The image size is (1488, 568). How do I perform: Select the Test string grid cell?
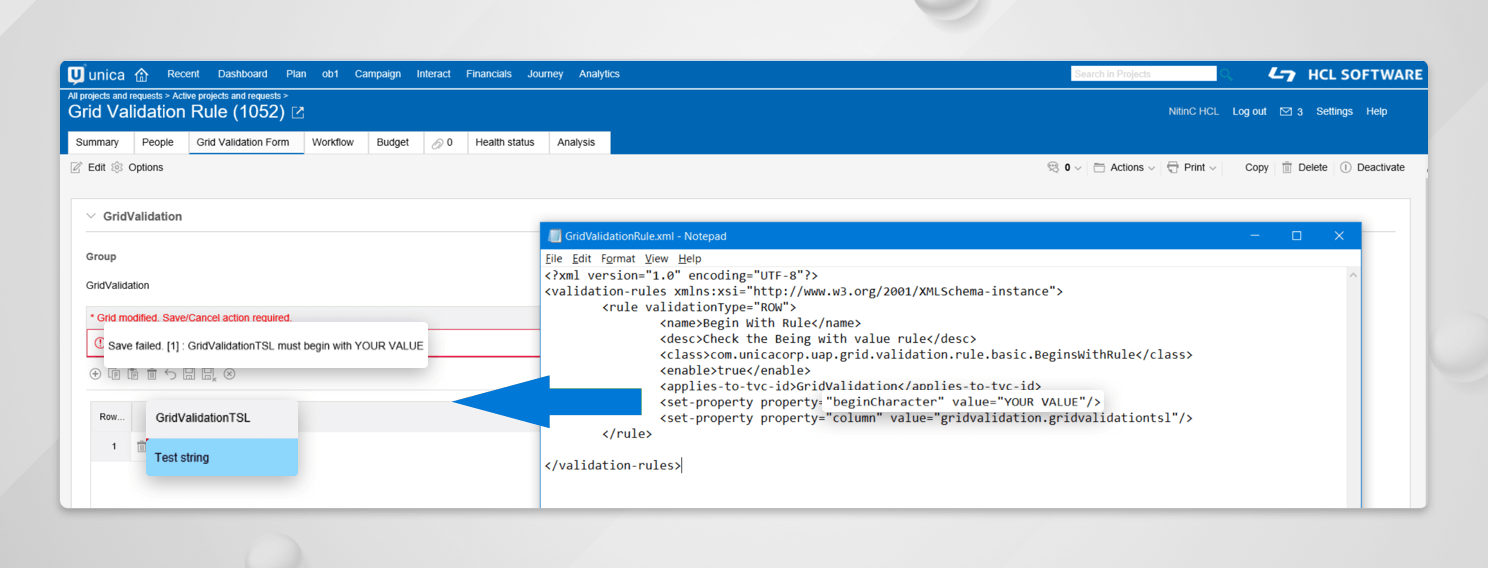pyautogui.click(x=221, y=457)
